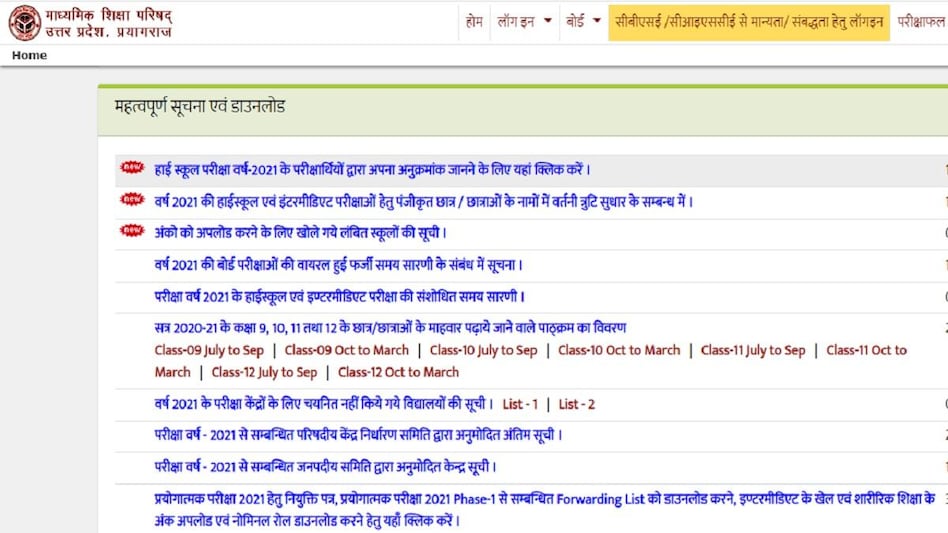This screenshot has height=533, width=948.
Task: Click the महत्वपूर्ण सूचना एवं डाउनलोड heading
Action: pyautogui.click(x=200, y=107)
